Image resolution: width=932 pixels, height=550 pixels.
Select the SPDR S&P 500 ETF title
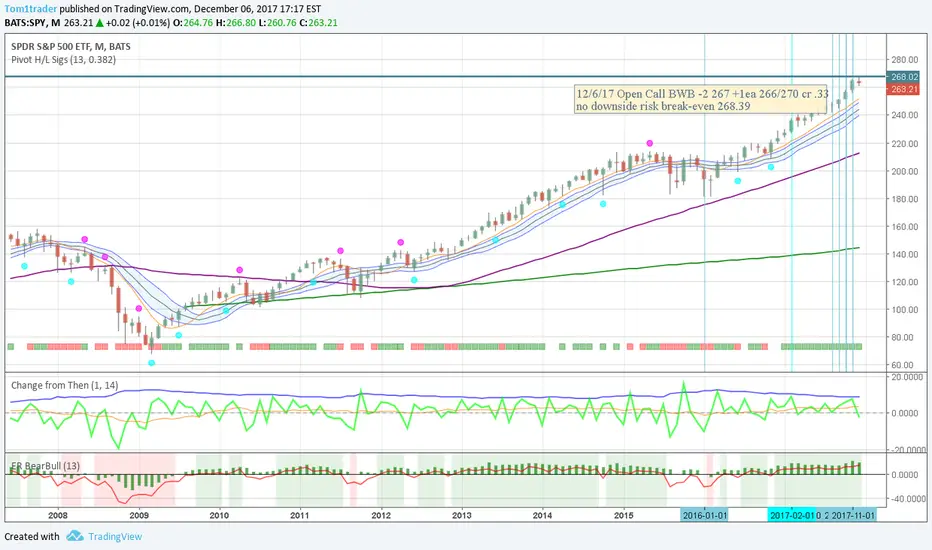point(71,46)
